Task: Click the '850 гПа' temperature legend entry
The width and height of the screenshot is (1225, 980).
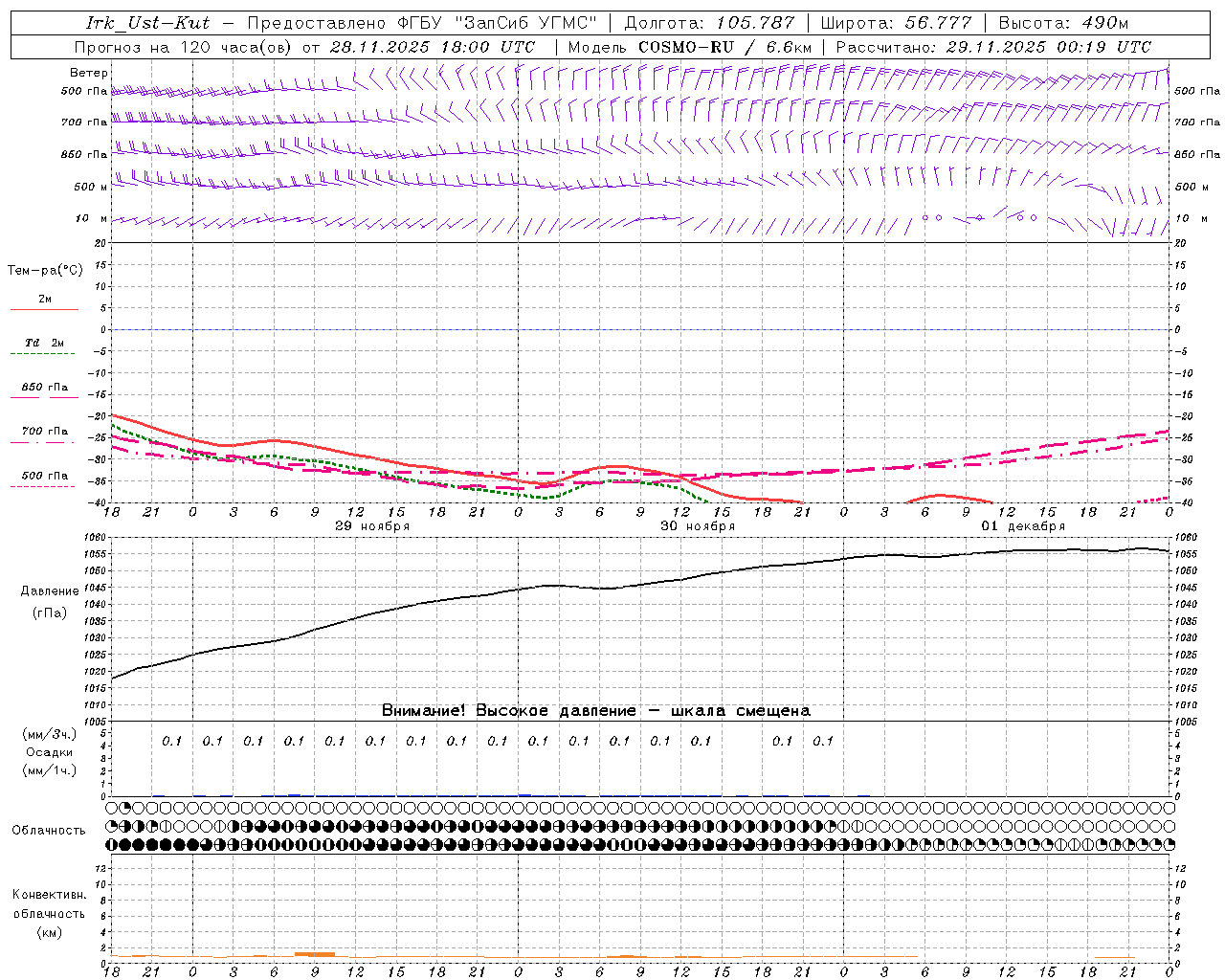Action: point(45,387)
